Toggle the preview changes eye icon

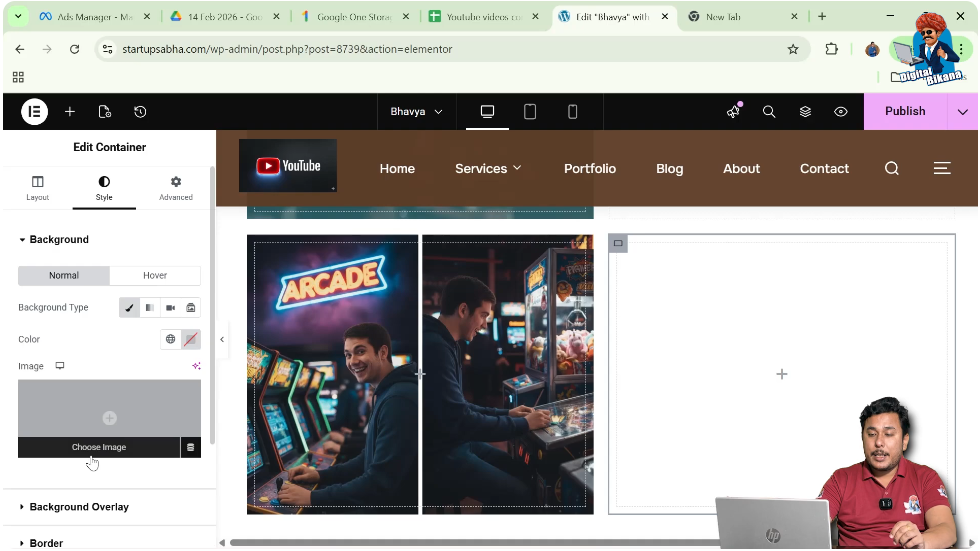(841, 112)
